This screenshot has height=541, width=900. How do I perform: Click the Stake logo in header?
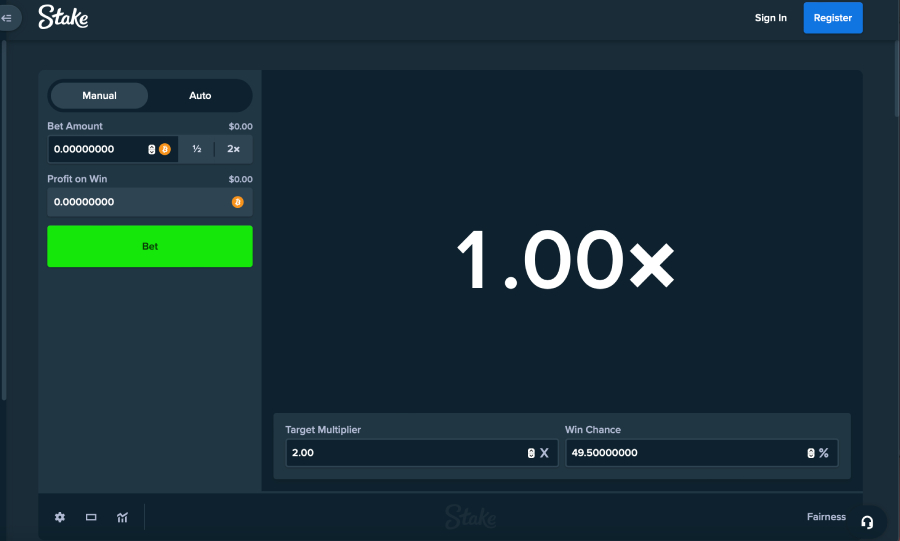(63, 17)
